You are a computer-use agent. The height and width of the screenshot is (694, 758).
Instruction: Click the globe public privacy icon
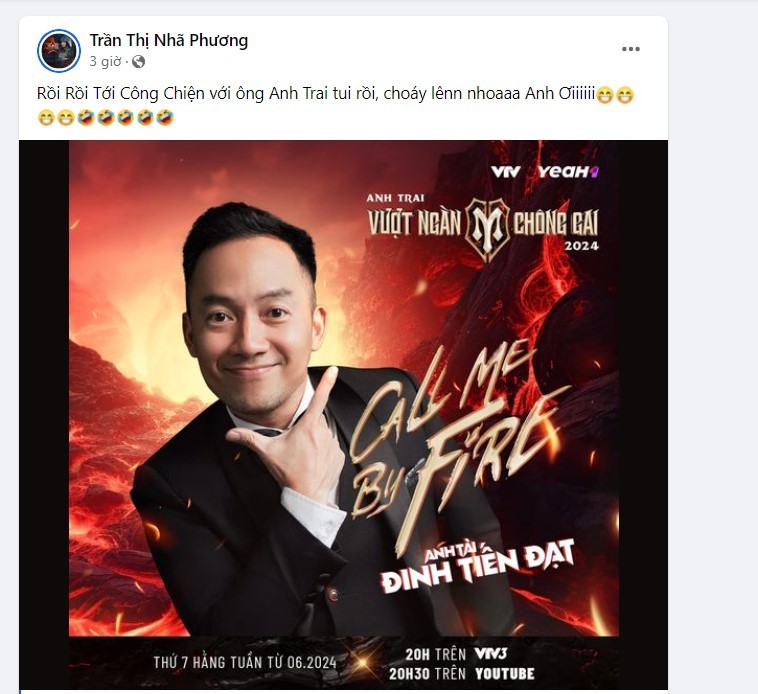click(139, 62)
